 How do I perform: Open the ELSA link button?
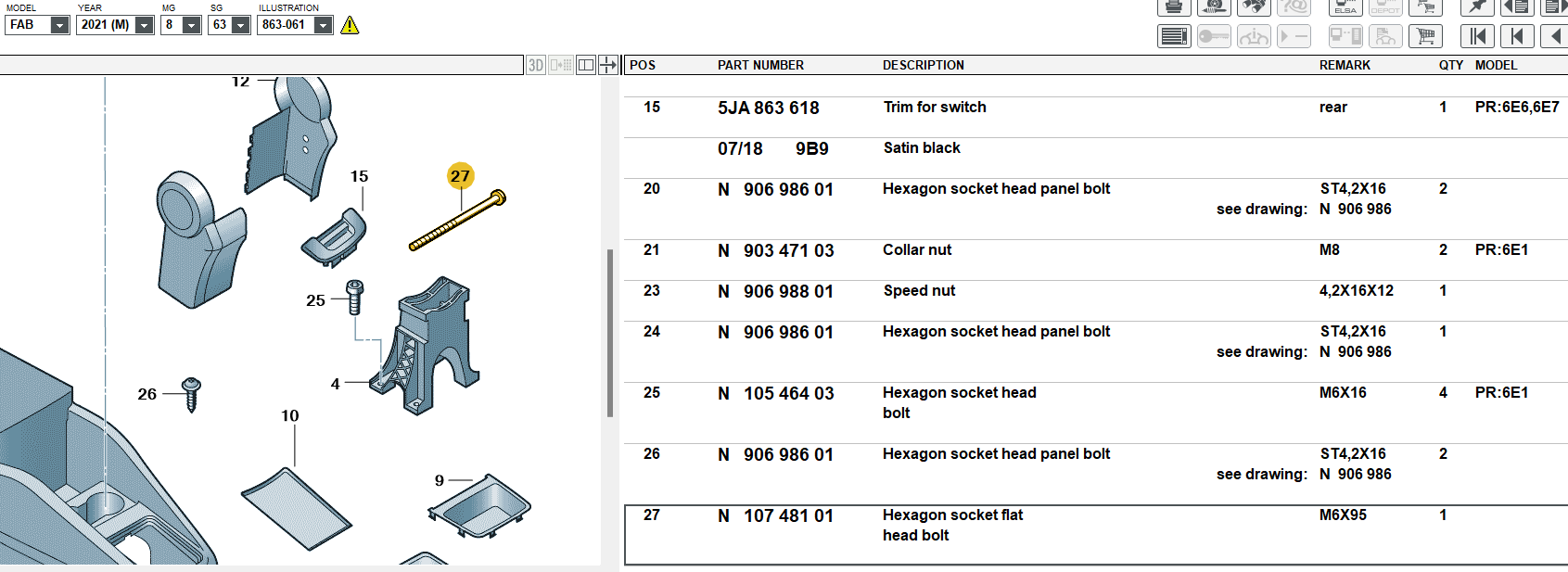(1345, 7)
